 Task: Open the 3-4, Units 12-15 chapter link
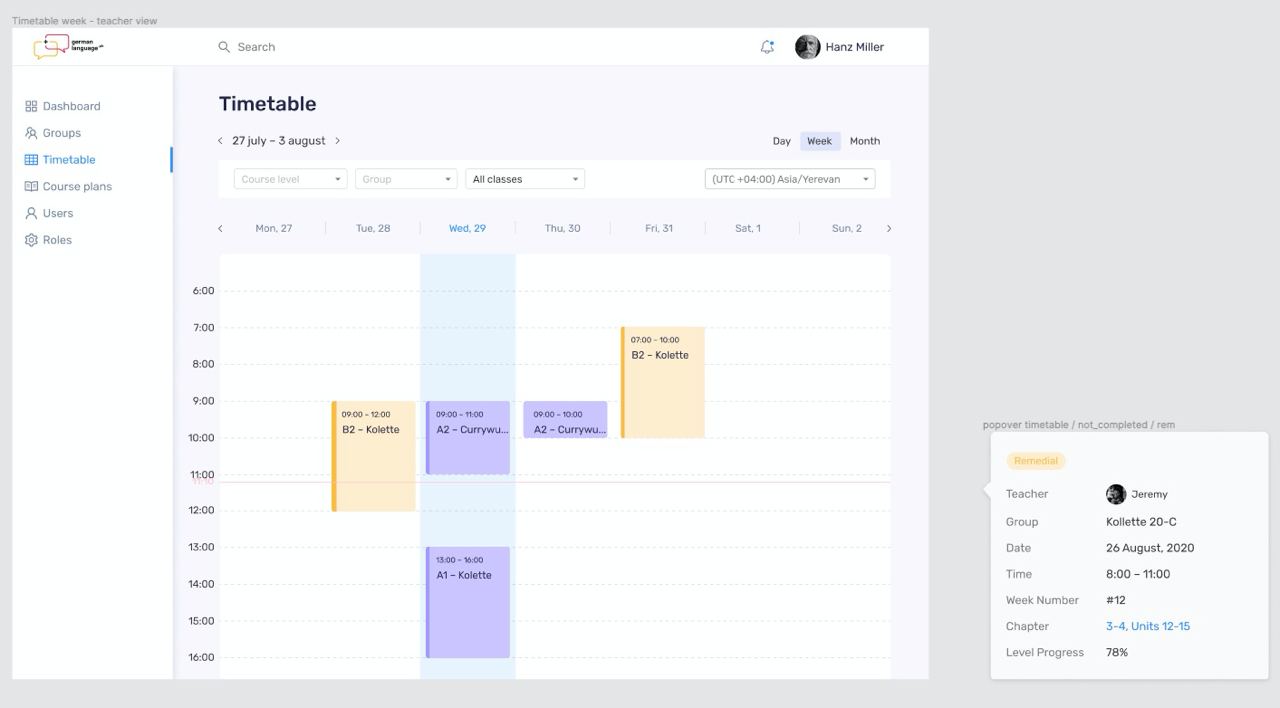[1147, 626]
